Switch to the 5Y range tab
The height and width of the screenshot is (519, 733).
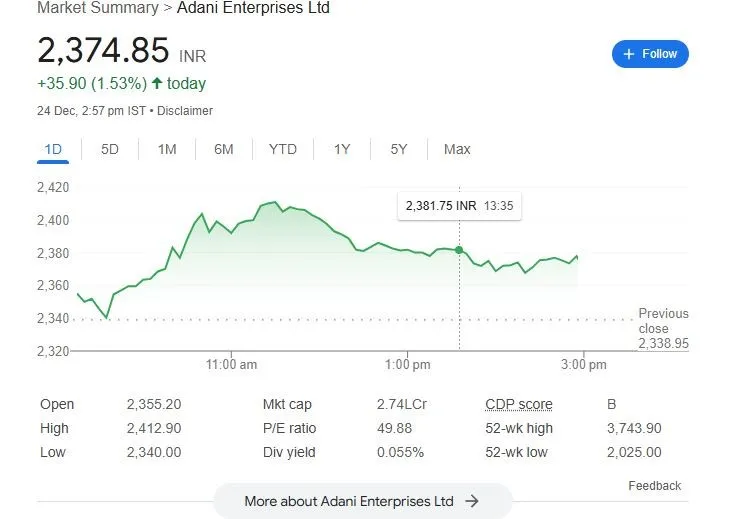[399, 149]
